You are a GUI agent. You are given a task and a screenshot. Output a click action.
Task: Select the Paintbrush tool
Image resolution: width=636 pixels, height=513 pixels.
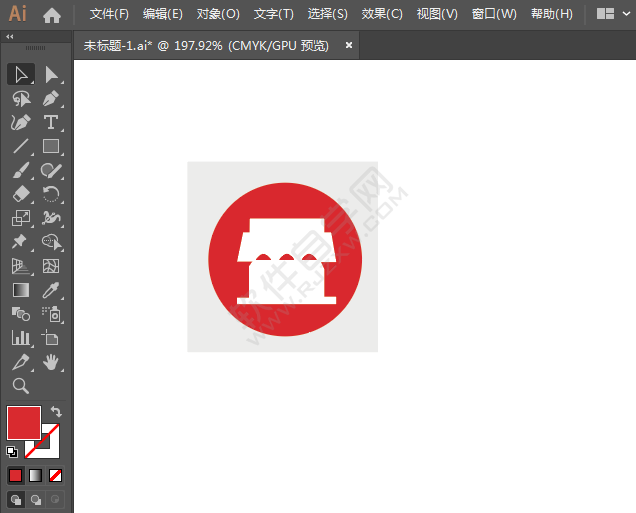20,170
